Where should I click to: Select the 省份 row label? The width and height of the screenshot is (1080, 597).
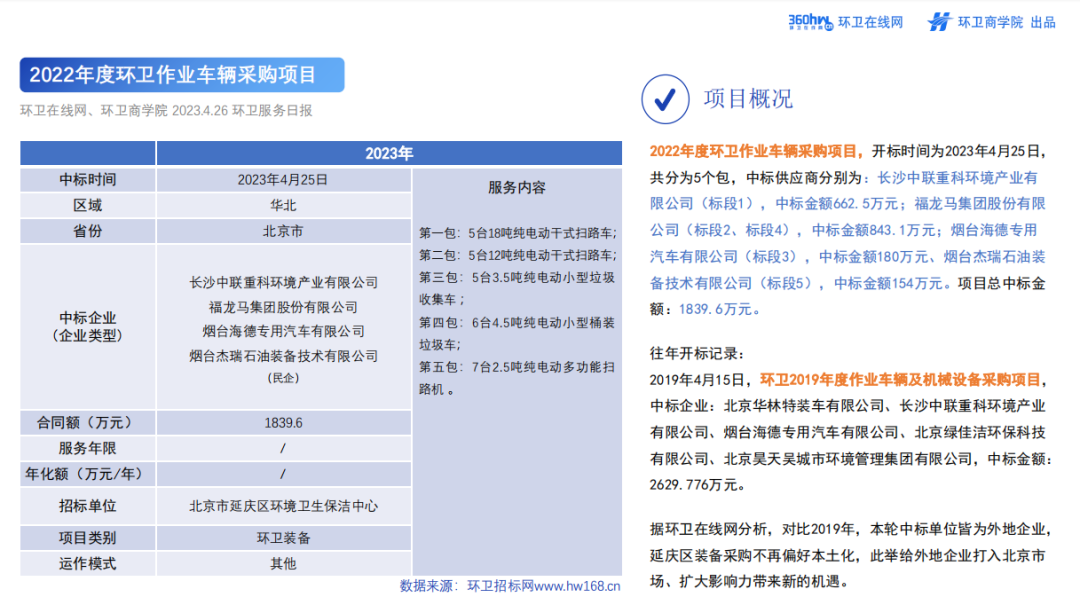(x=87, y=231)
